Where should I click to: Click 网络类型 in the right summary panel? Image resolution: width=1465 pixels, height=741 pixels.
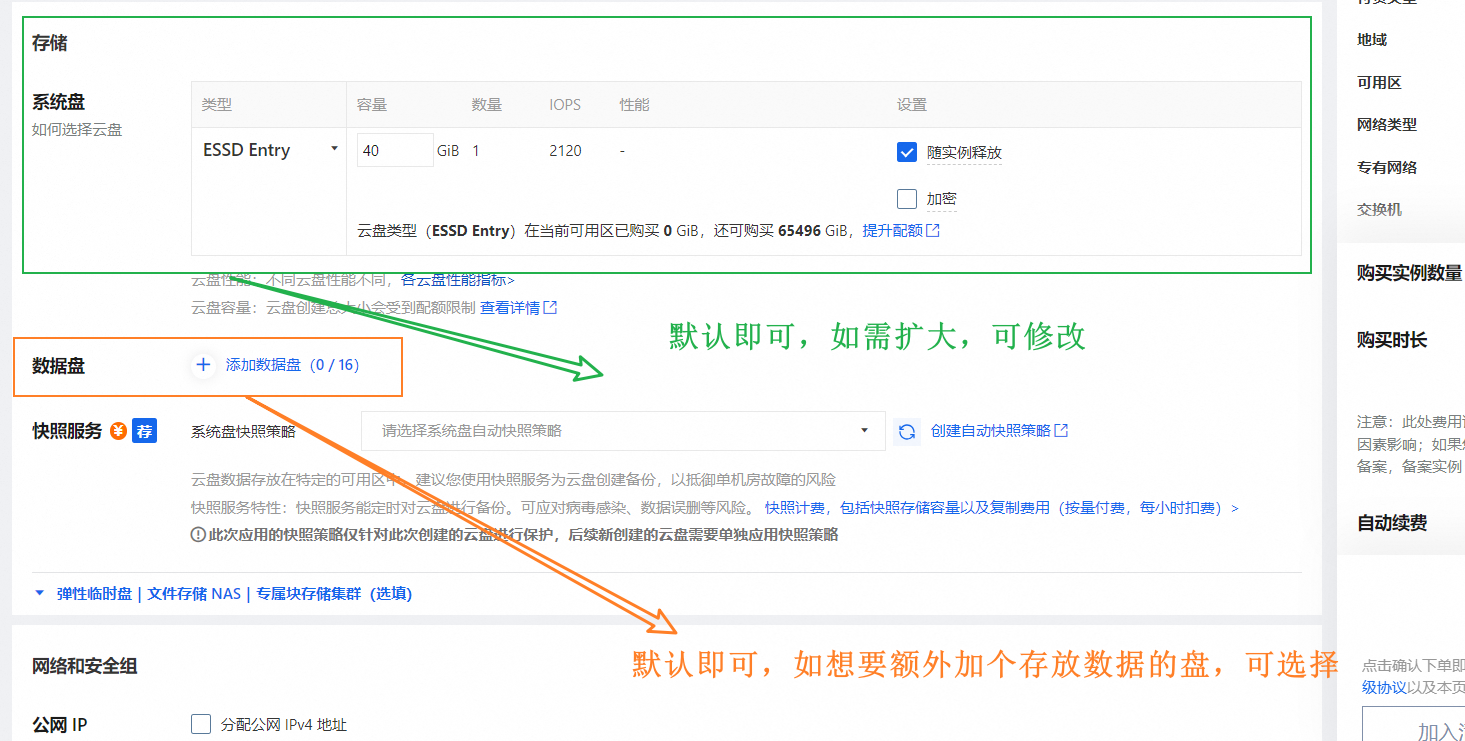[1387, 125]
